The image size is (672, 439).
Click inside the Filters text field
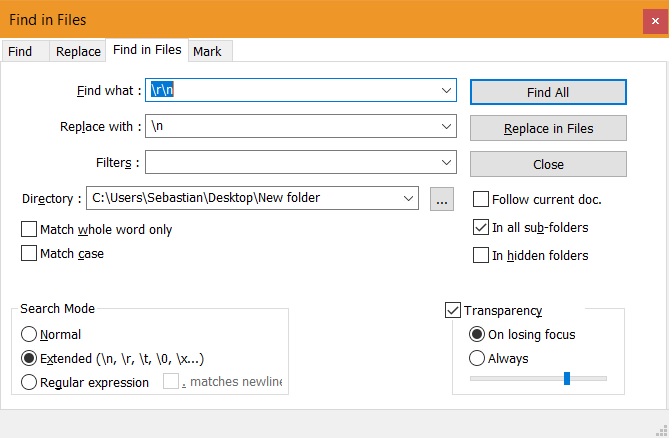pos(290,163)
